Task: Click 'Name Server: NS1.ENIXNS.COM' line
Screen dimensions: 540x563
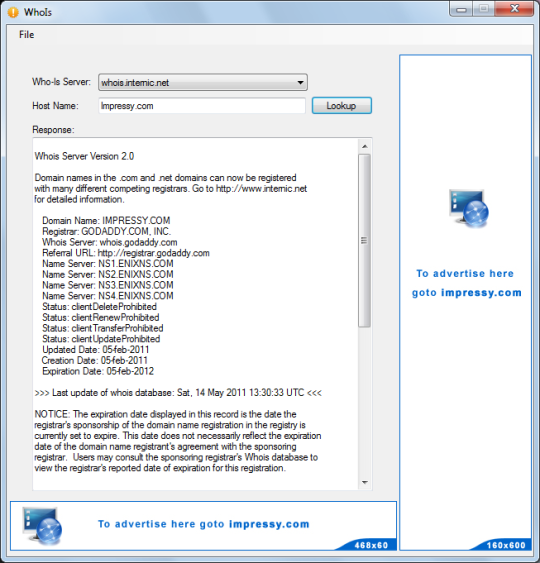Action: point(108,264)
